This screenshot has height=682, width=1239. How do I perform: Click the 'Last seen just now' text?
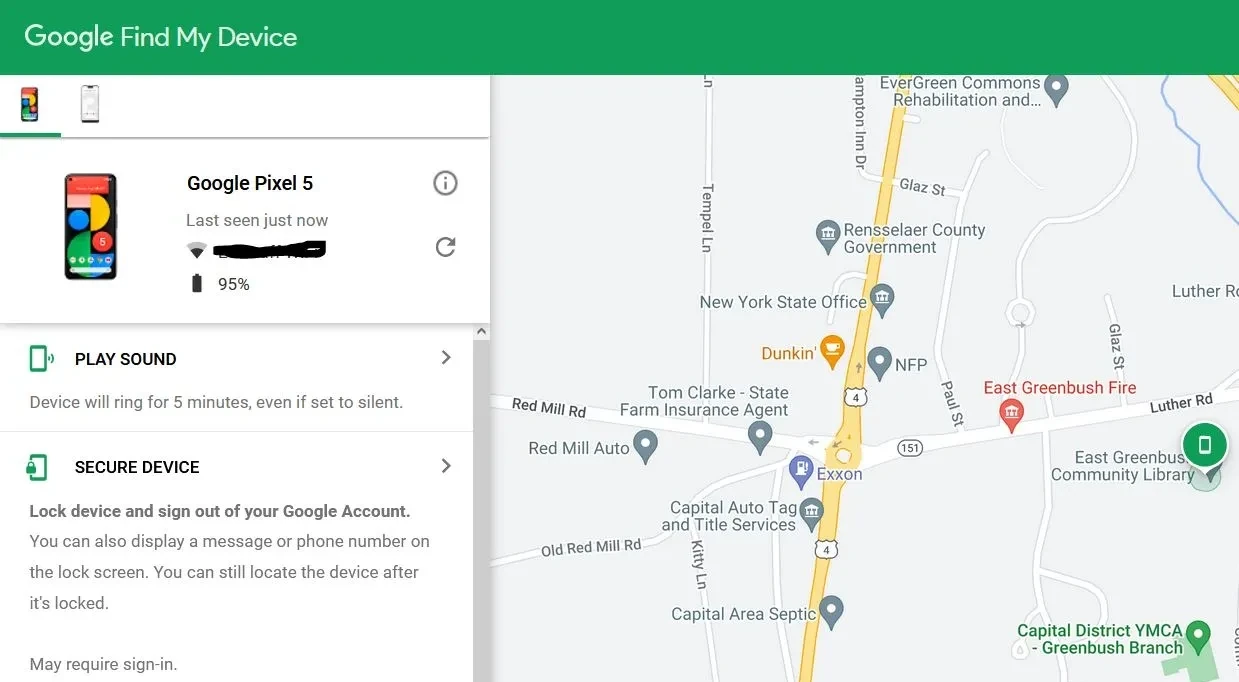click(x=257, y=220)
